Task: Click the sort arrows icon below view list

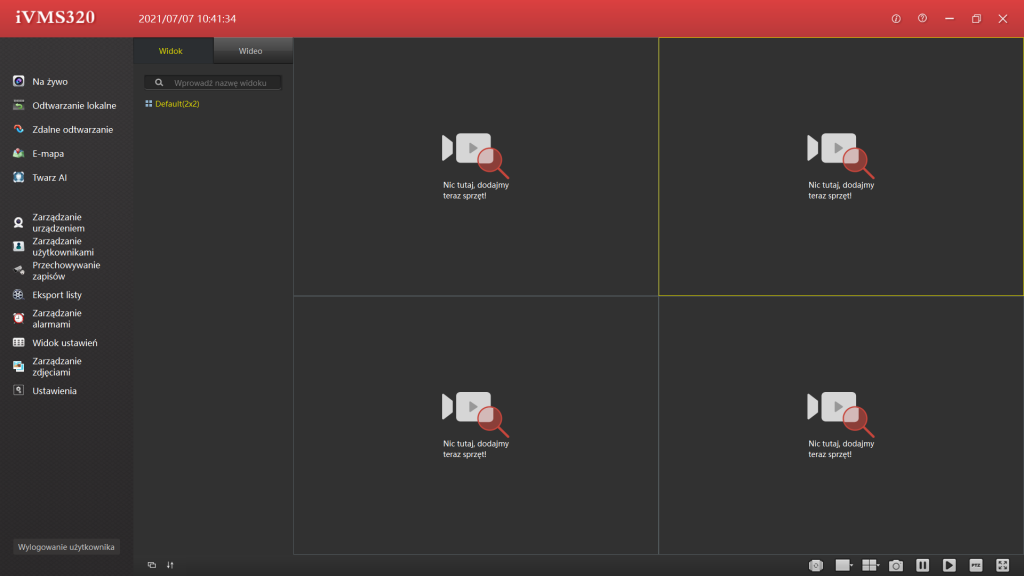Action: [170, 565]
